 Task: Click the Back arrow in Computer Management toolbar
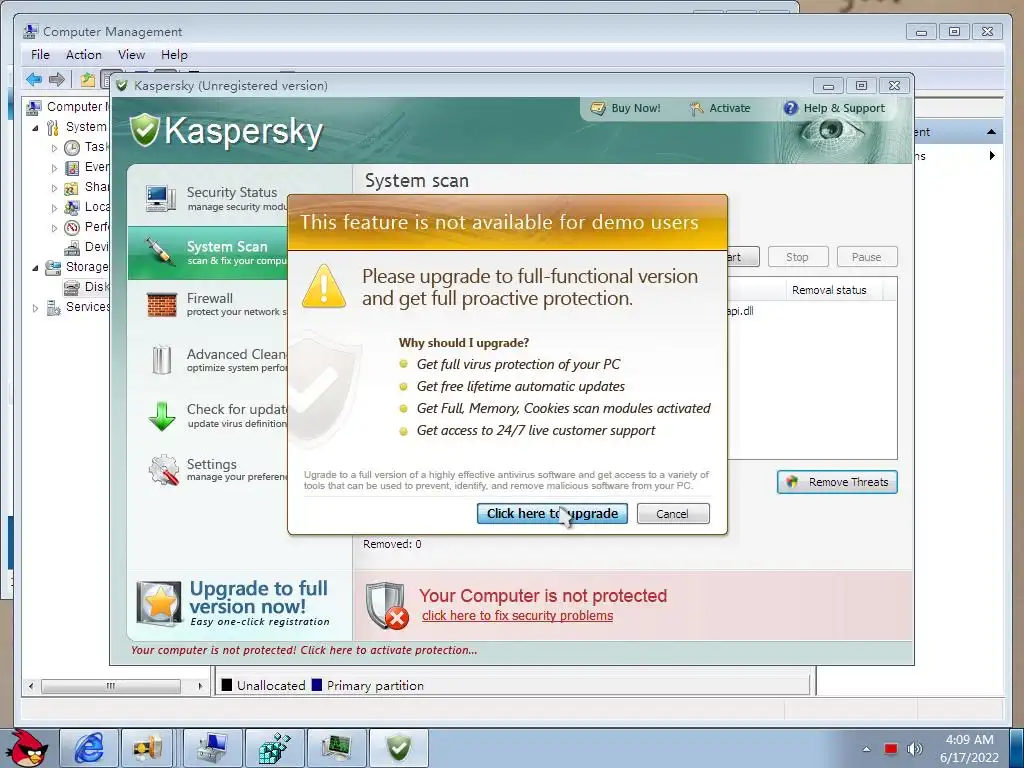[34, 80]
